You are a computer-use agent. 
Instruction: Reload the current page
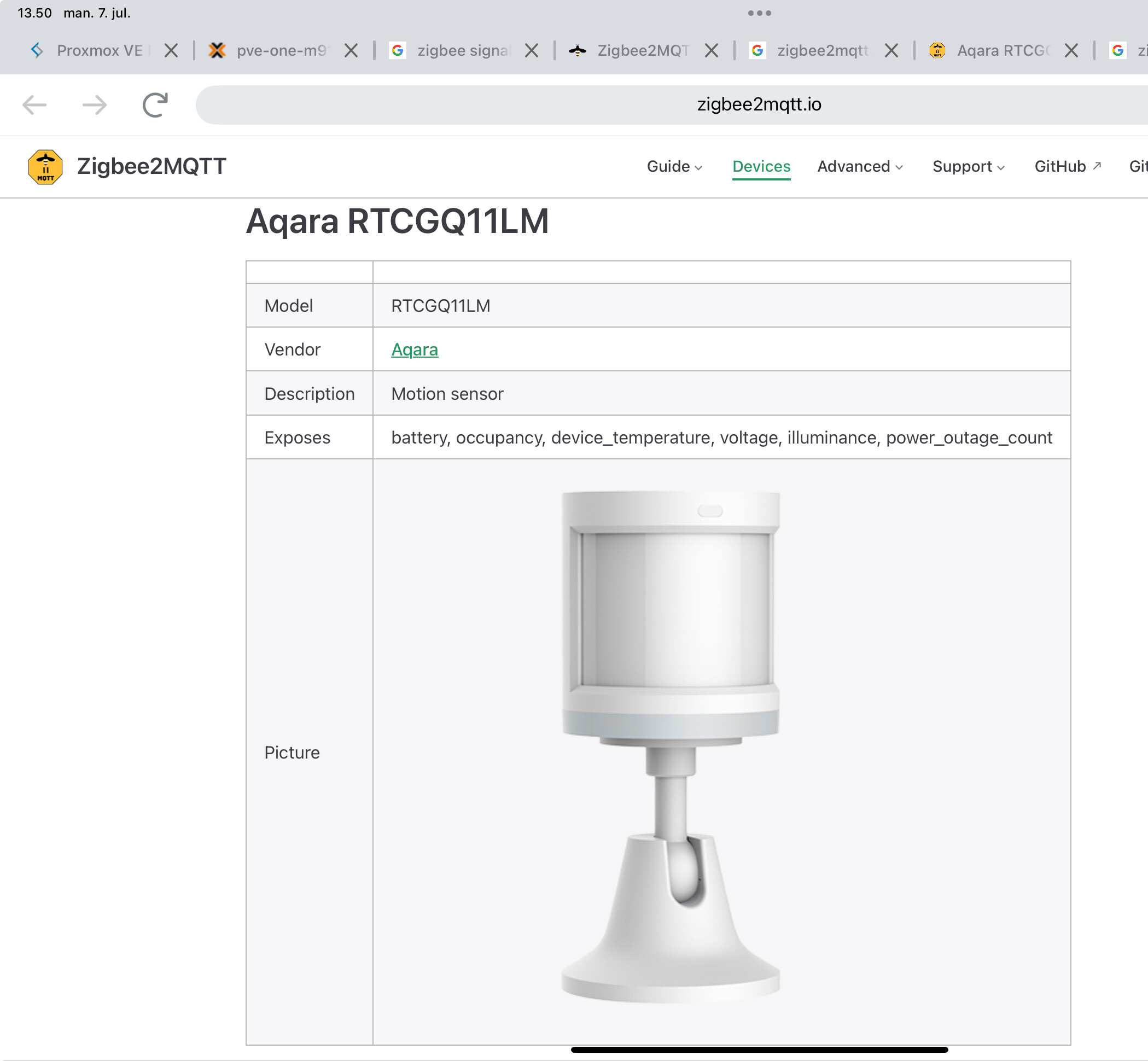pyautogui.click(x=155, y=104)
